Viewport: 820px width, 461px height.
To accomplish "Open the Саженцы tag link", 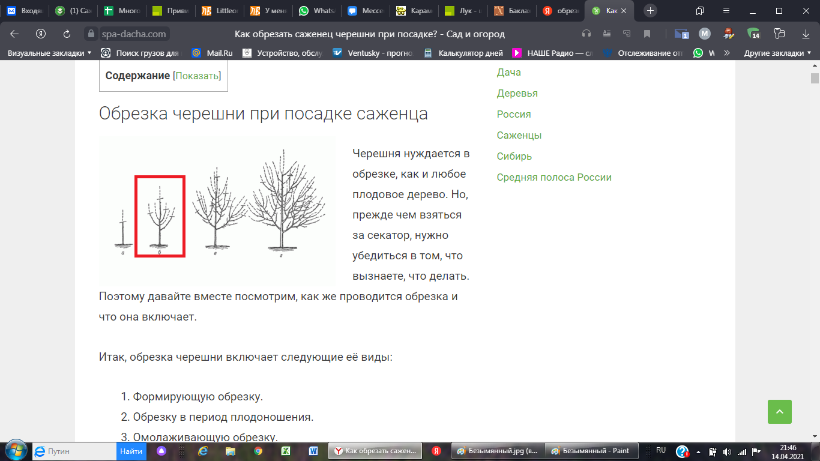I will pos(519,135).
